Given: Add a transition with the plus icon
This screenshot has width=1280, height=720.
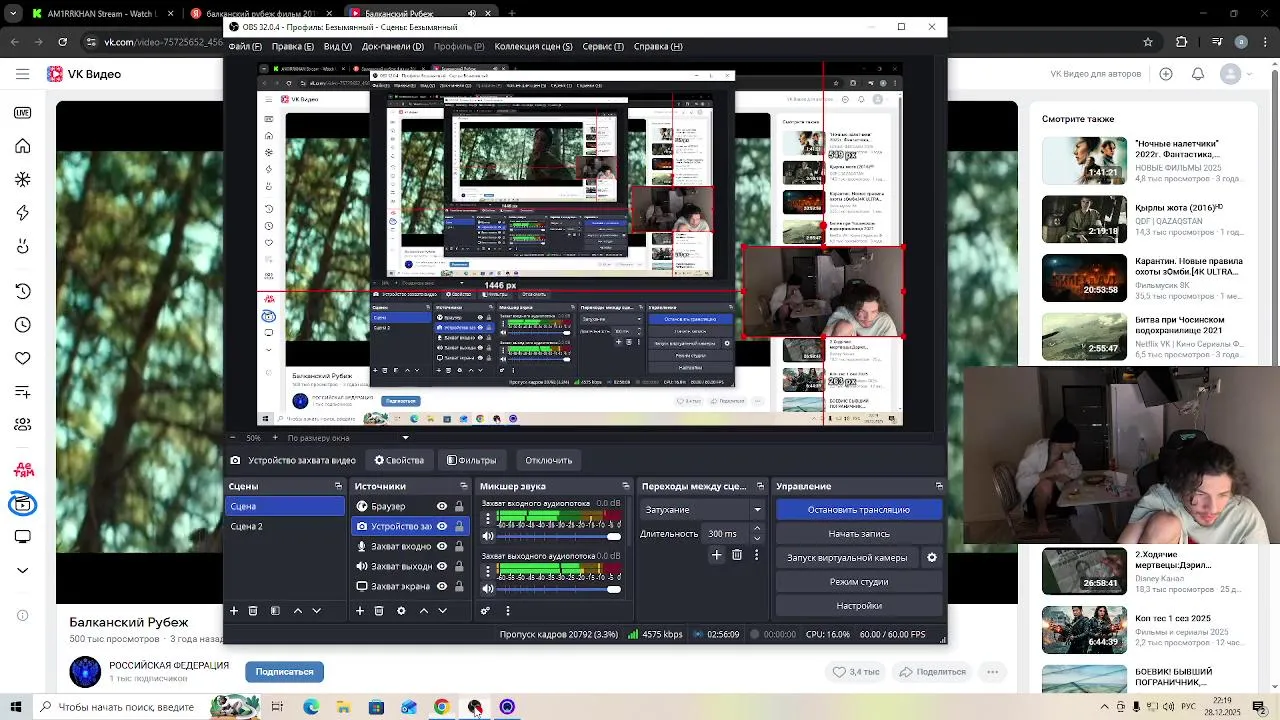Looking at the screenshot, I should click(x=716, y=555).
